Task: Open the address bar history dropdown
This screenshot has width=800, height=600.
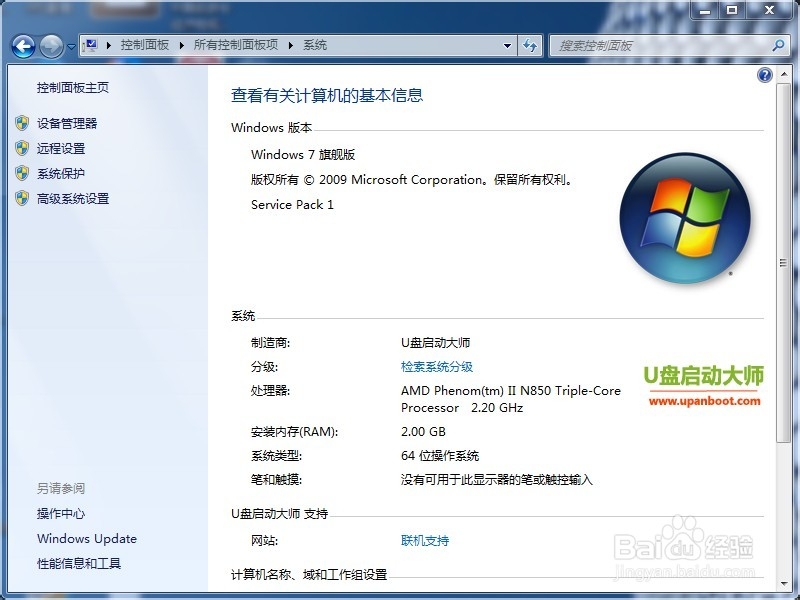Action: click(x=507, y=45)
